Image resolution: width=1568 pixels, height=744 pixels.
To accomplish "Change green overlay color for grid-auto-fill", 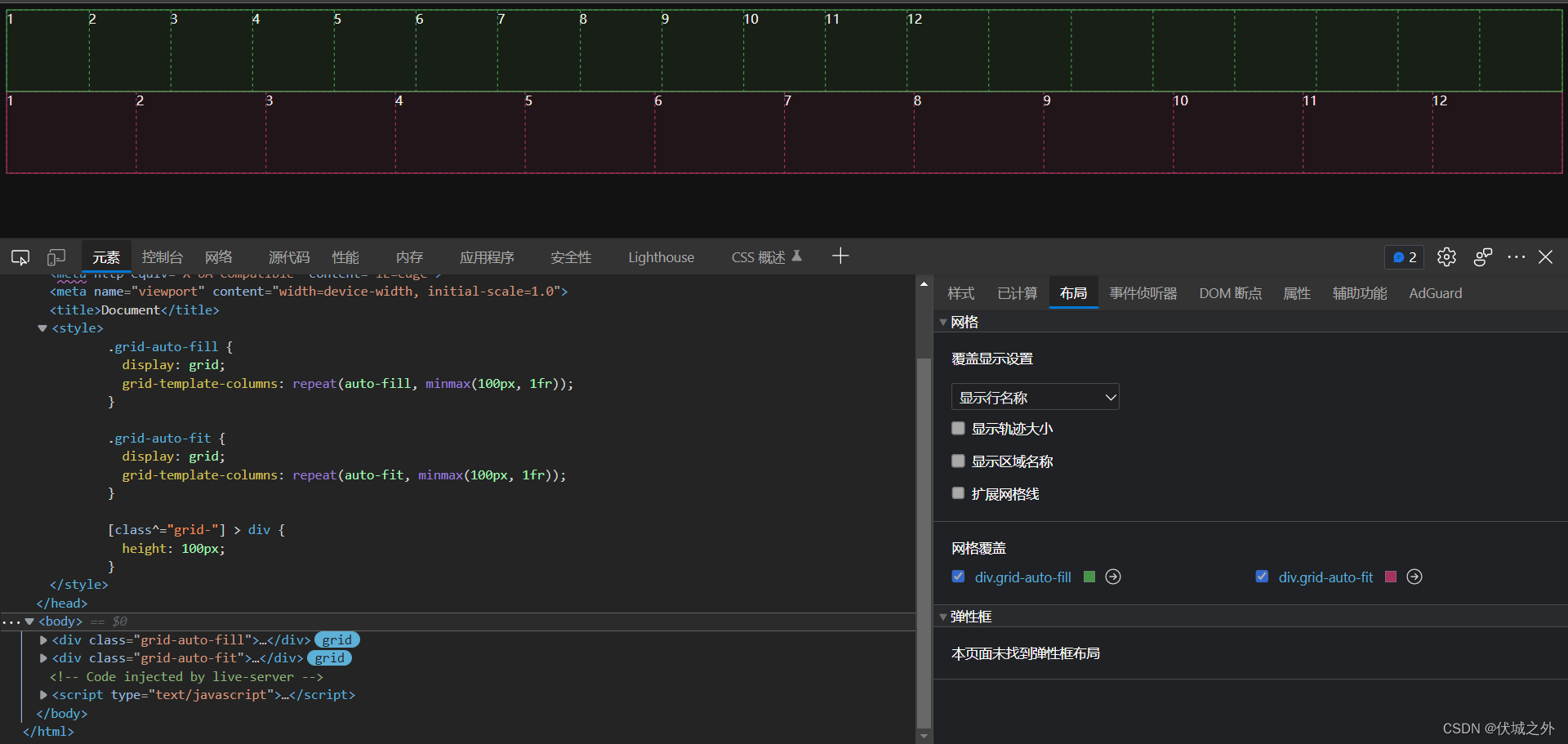I will (x=1089, y=577).
